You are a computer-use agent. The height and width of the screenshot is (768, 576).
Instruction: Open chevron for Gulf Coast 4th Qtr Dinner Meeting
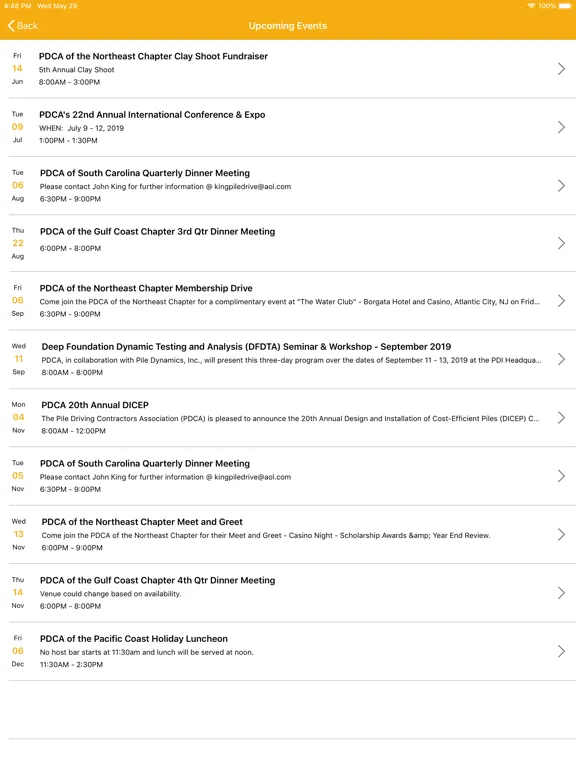561,593
